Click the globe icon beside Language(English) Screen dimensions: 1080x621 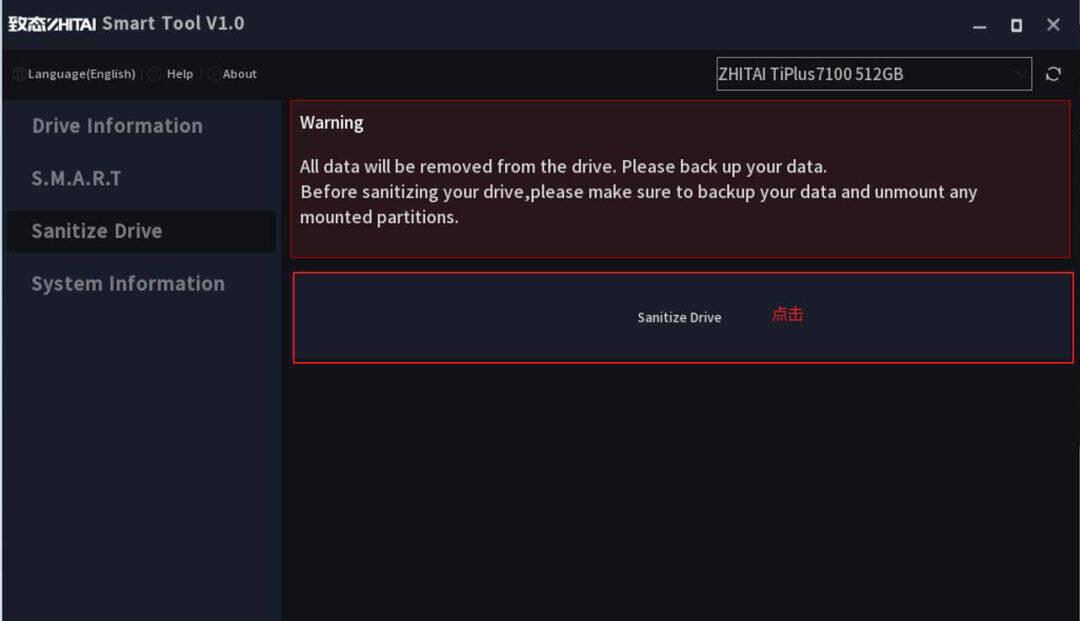pos(19,74)
